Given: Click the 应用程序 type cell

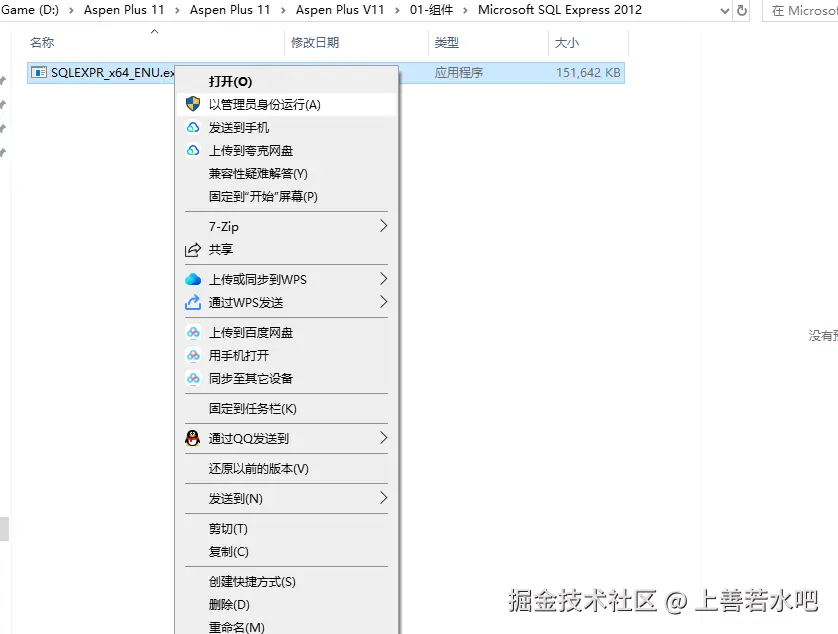Looking at the screenshot, I should (x=459, y=73).
